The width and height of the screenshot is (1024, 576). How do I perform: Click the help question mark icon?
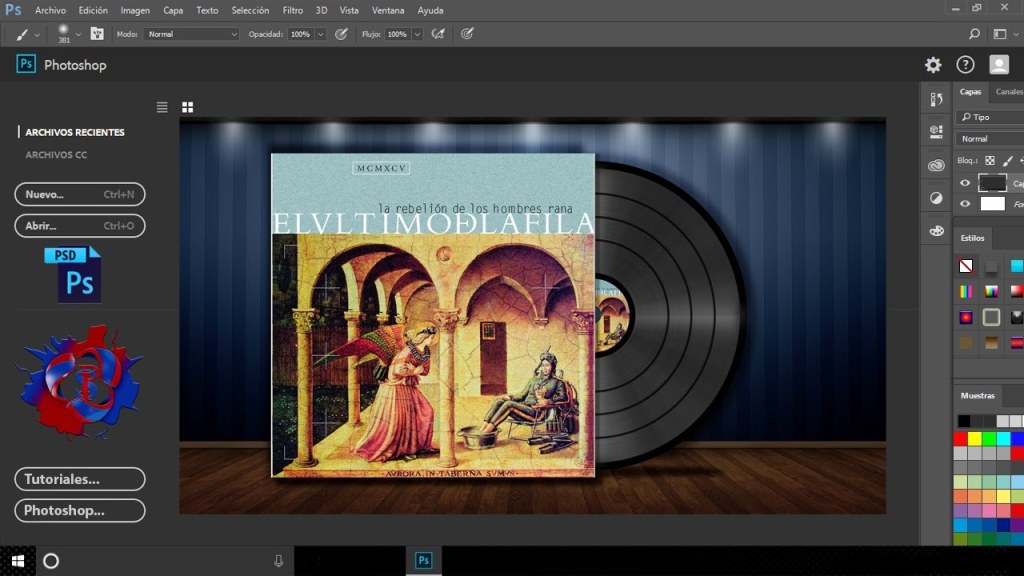pos(965,65)
